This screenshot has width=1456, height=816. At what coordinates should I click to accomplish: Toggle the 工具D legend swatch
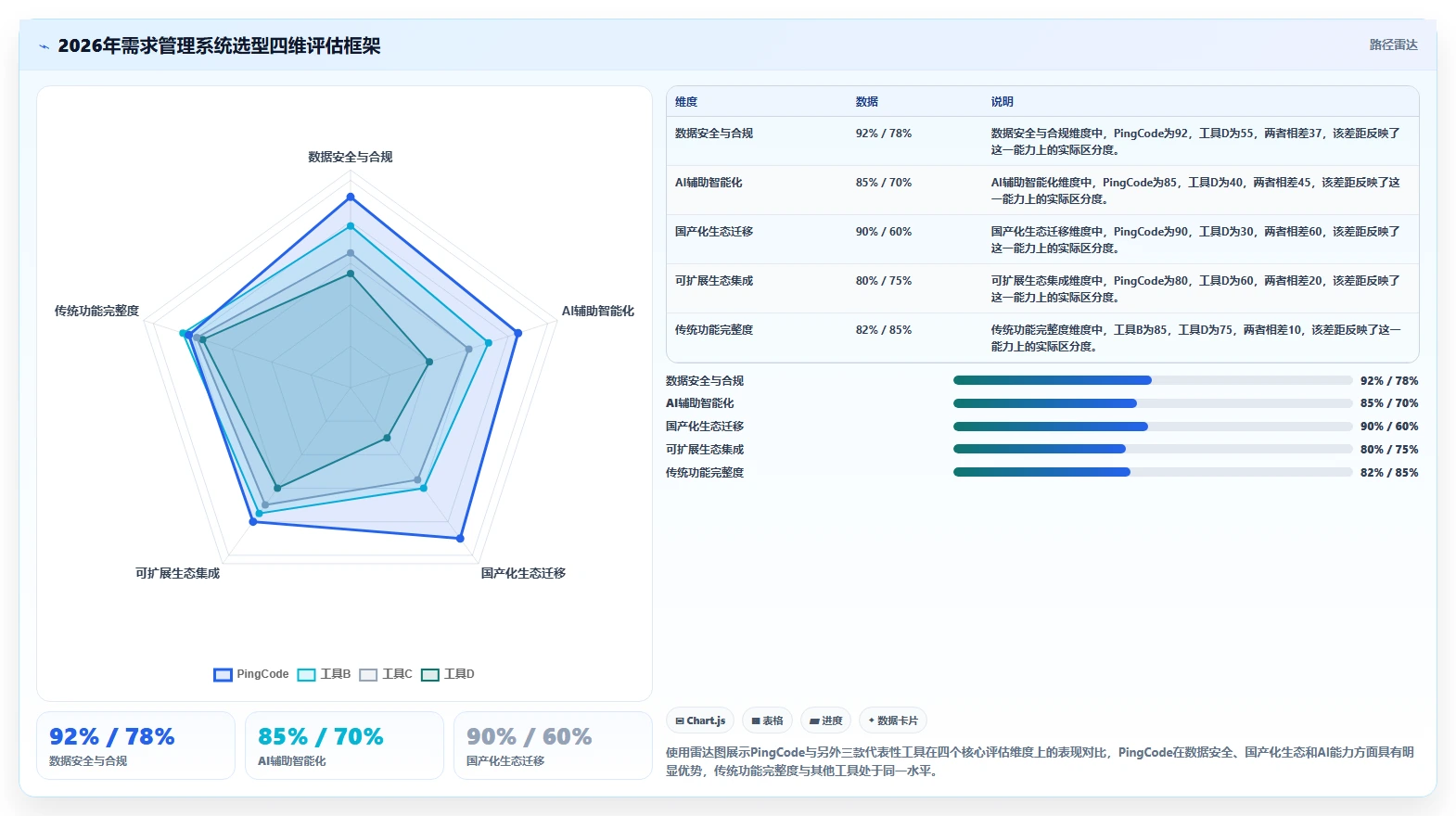point(430,674)
